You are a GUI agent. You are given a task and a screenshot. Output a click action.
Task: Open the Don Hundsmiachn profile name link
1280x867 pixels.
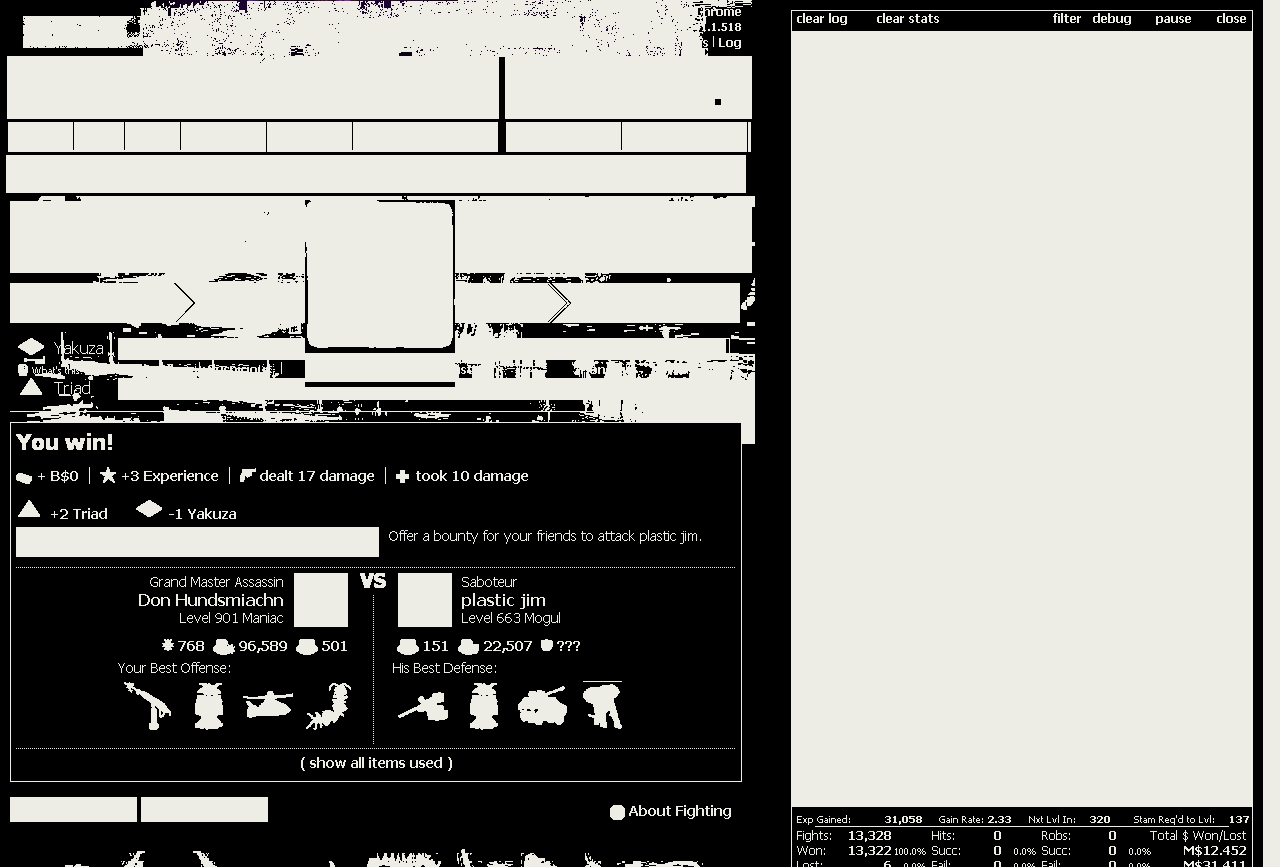(211, 600)
